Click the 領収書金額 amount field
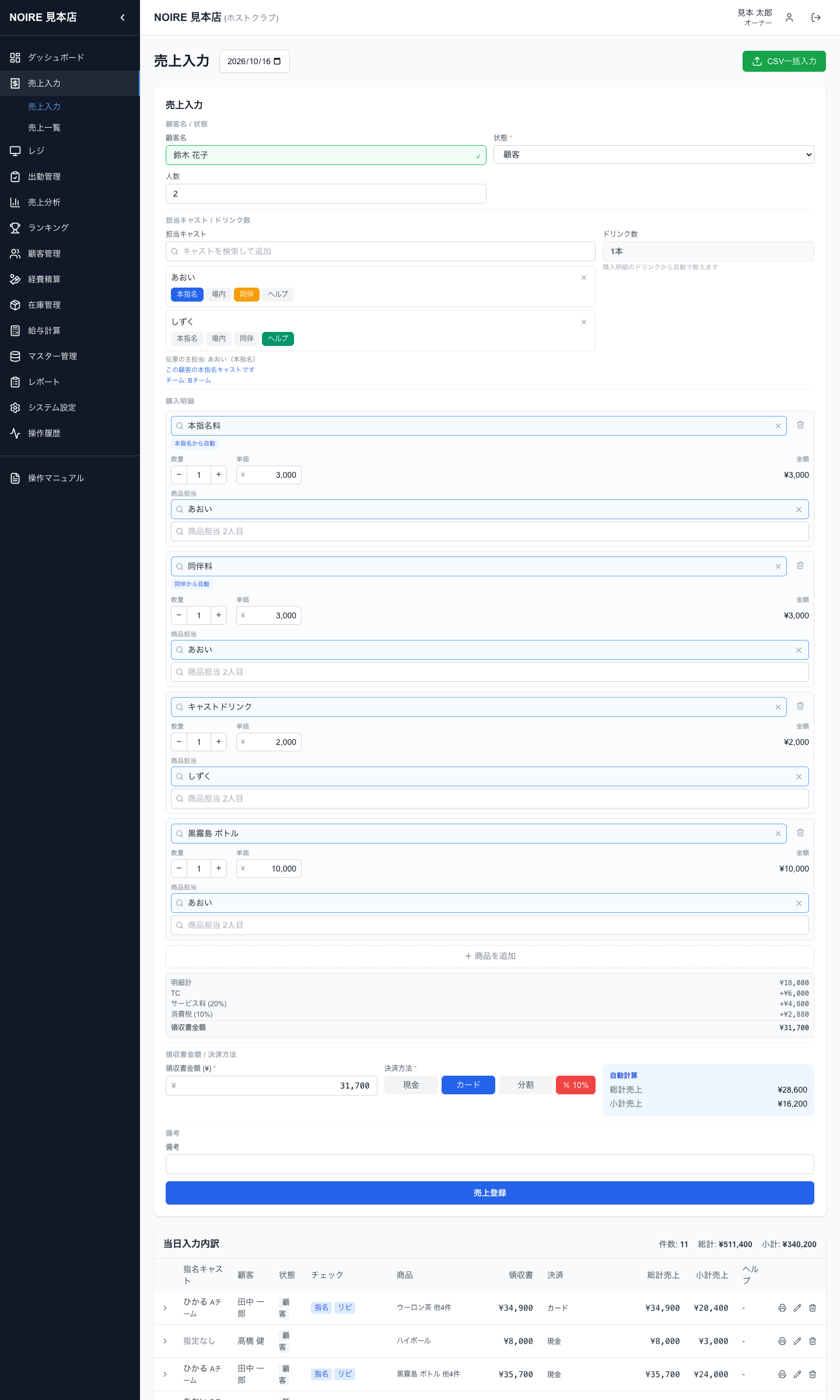The width and height of the screenshot is (840, 1400). 271,1086
